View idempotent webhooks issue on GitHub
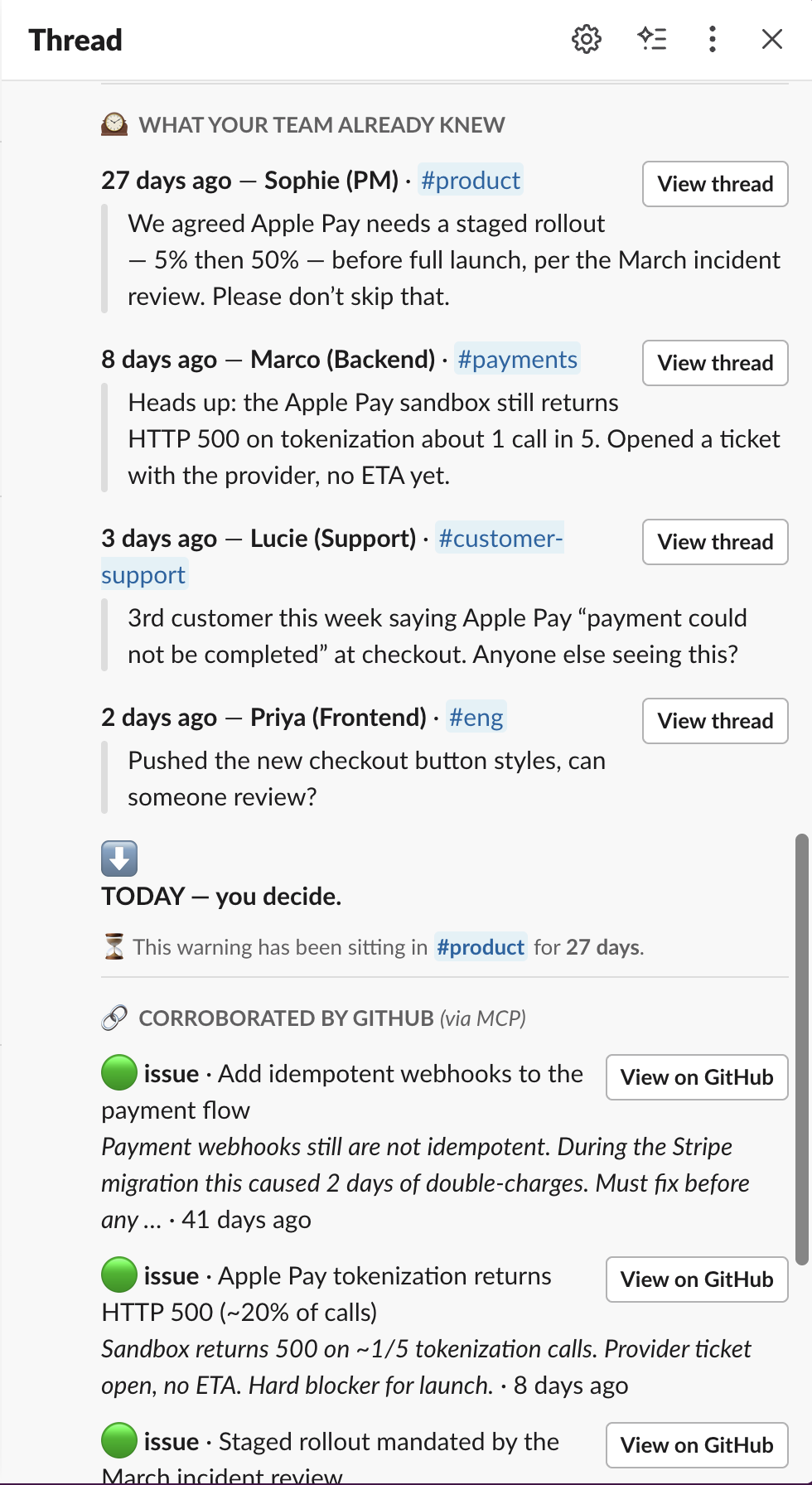812x1485 pixels. [x=697, y=1077]
